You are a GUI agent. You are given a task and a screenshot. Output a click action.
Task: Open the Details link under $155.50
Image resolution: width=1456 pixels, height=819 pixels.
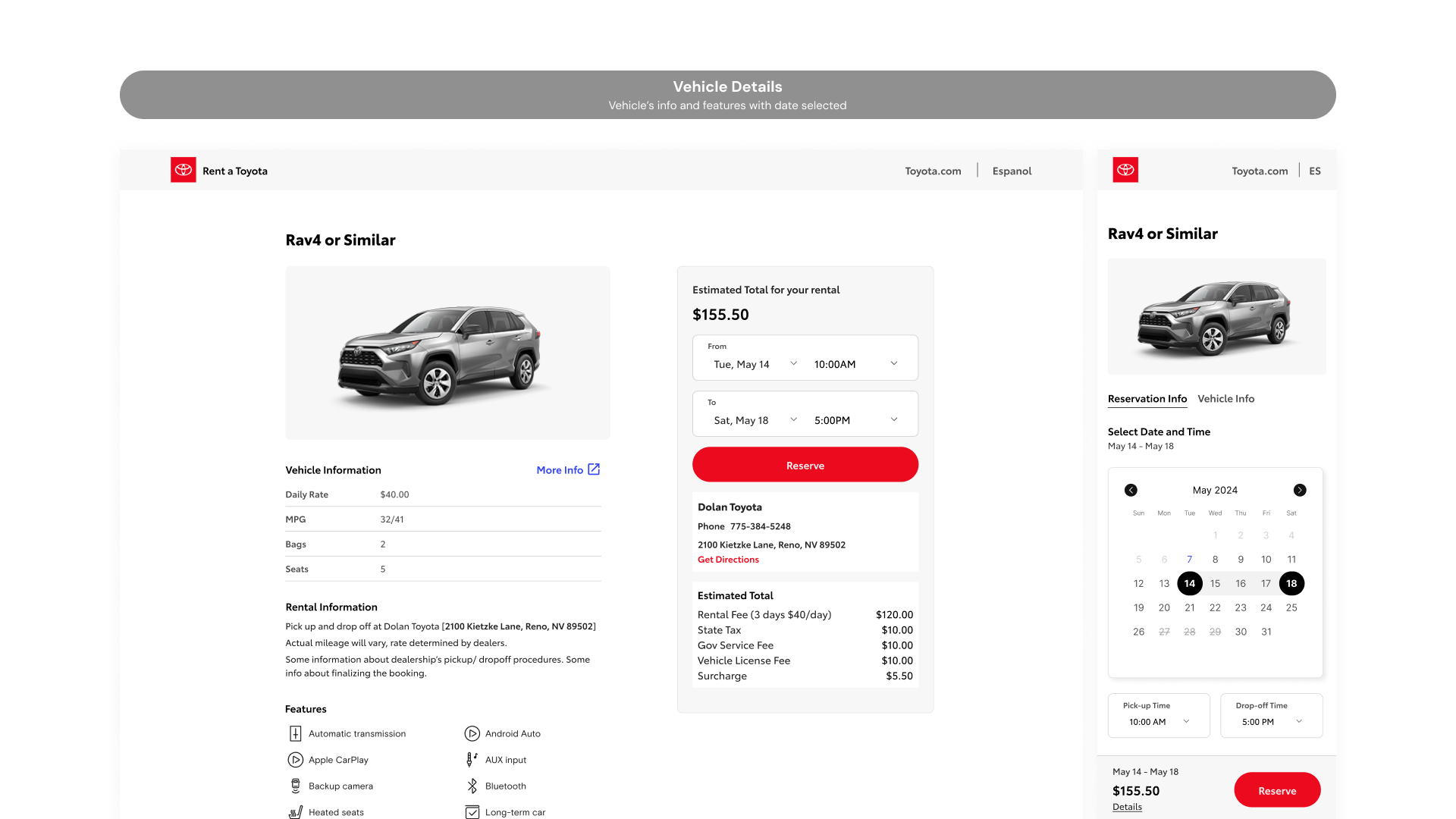pyautogui.click(x=1127, y=807)
